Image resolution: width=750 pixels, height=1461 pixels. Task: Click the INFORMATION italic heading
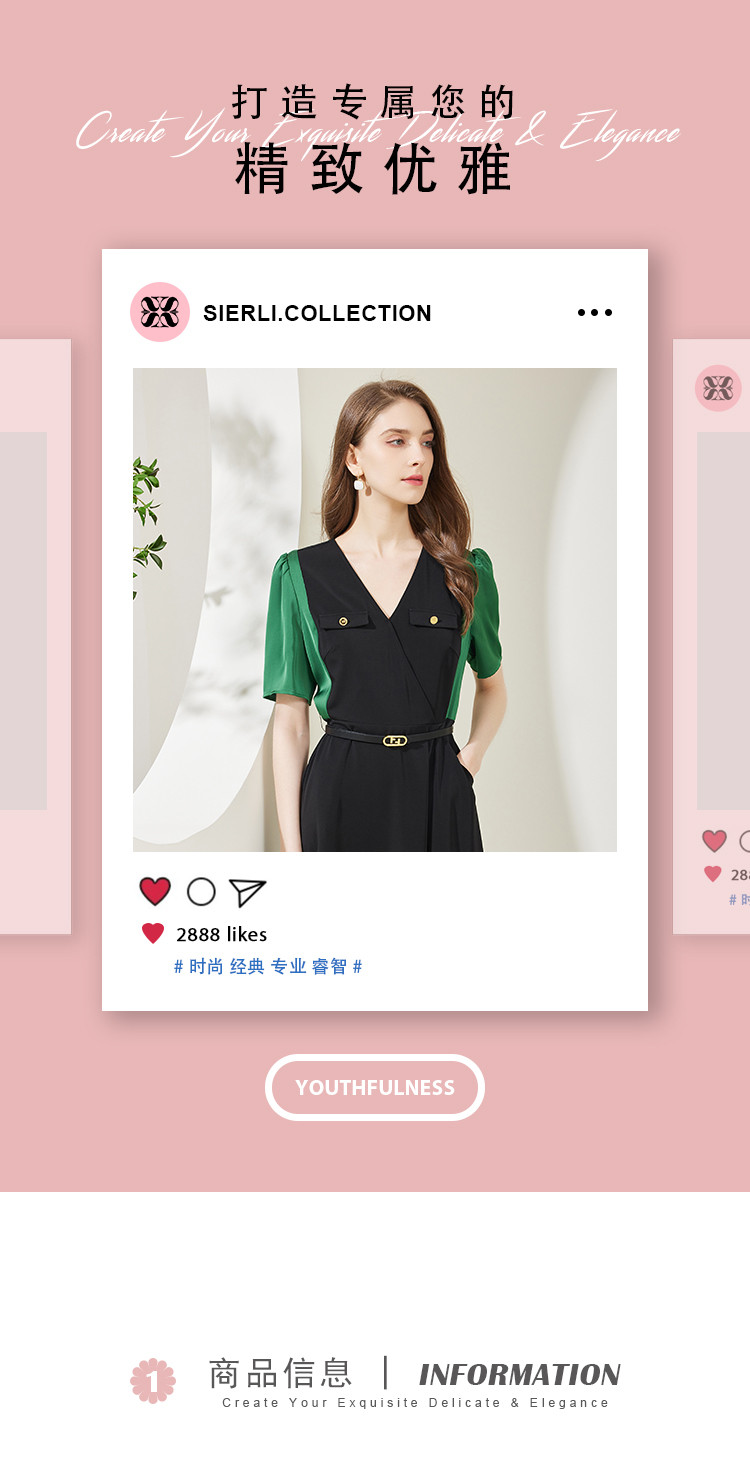pos(520,1374)
